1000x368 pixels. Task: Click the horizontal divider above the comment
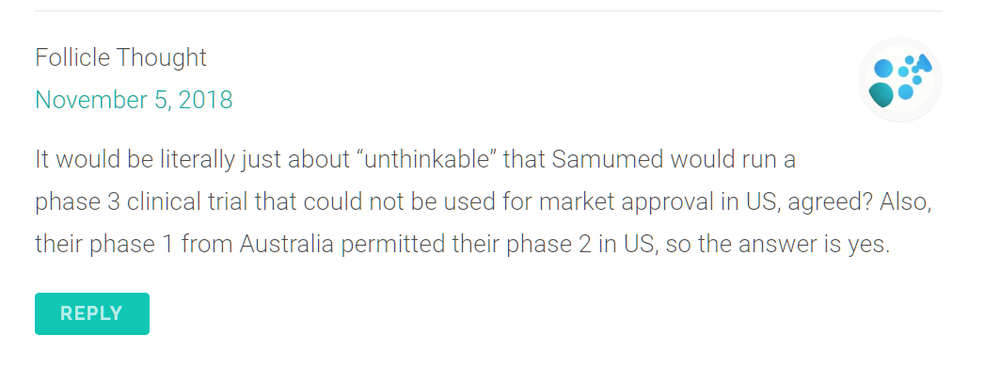(488, 11)
